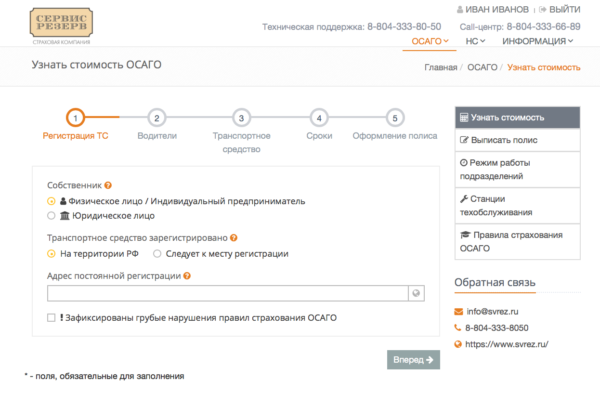
Task: Open Узнать стоимость sidebar item
Action: coord(517,117)
